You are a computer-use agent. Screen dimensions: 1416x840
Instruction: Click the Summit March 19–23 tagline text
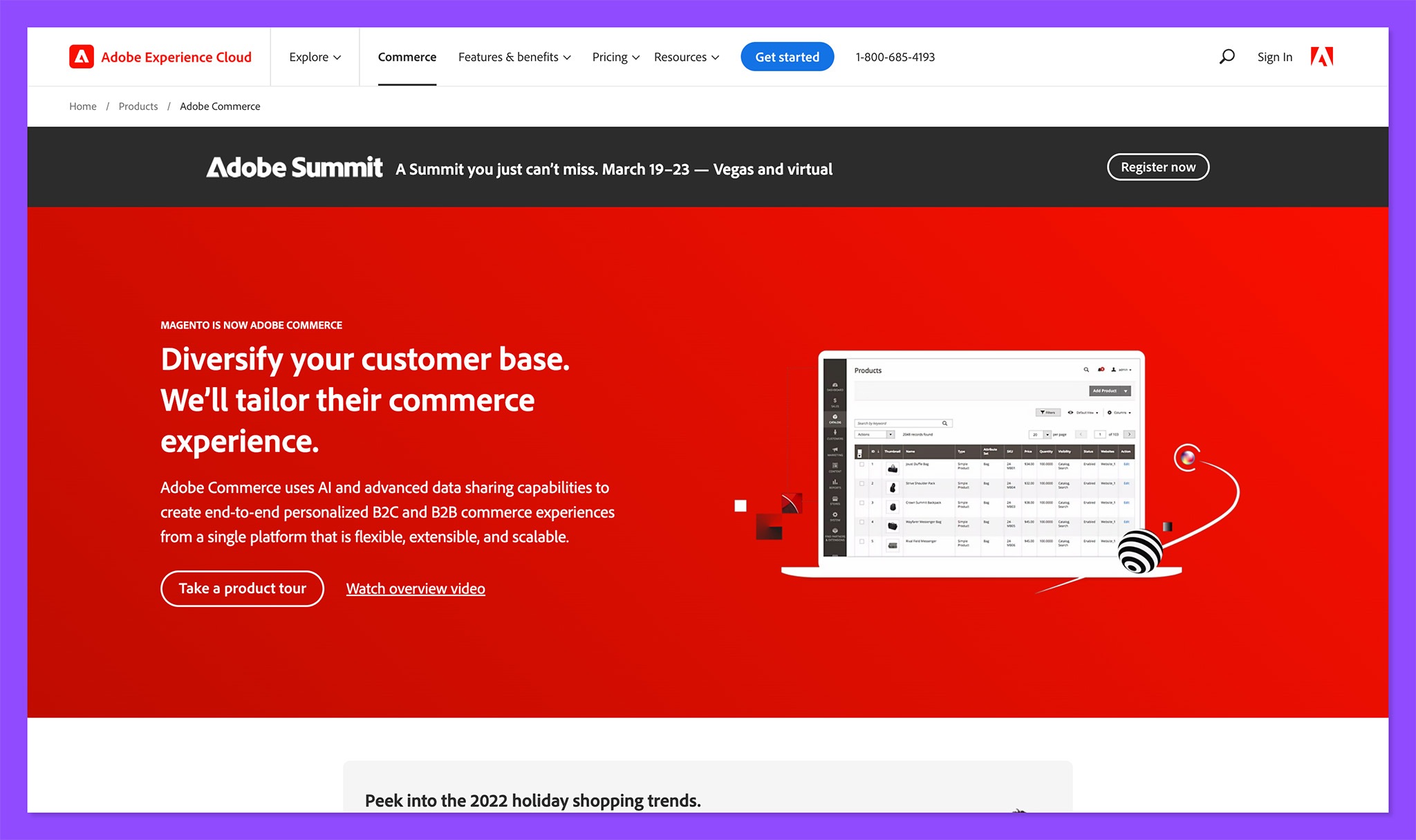point(614,169)
